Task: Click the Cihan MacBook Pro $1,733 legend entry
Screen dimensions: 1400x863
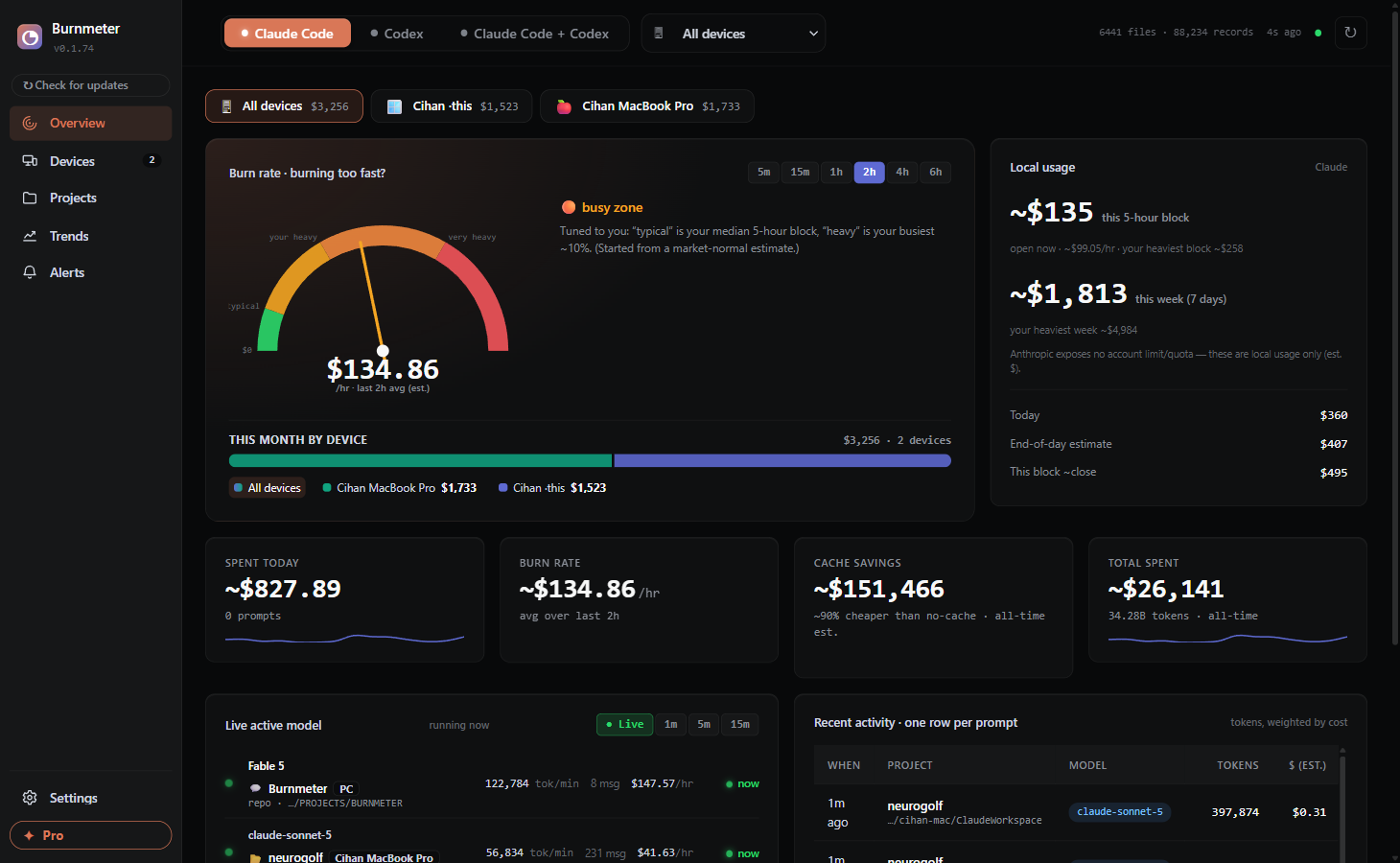Action: tap(400, 488)
